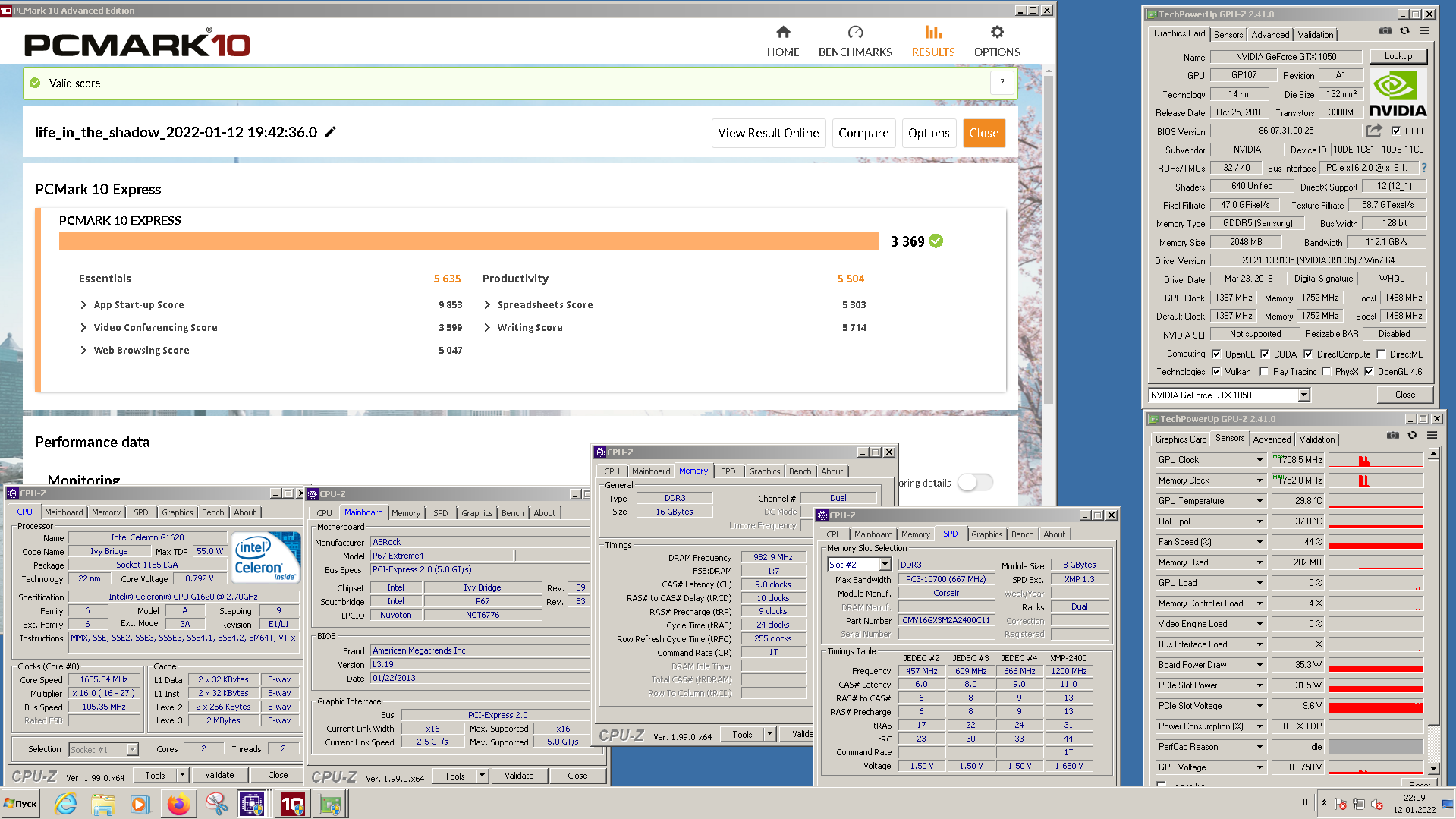Click View Result Online button
Screen dimensions: 1456x819
[769, 133]
